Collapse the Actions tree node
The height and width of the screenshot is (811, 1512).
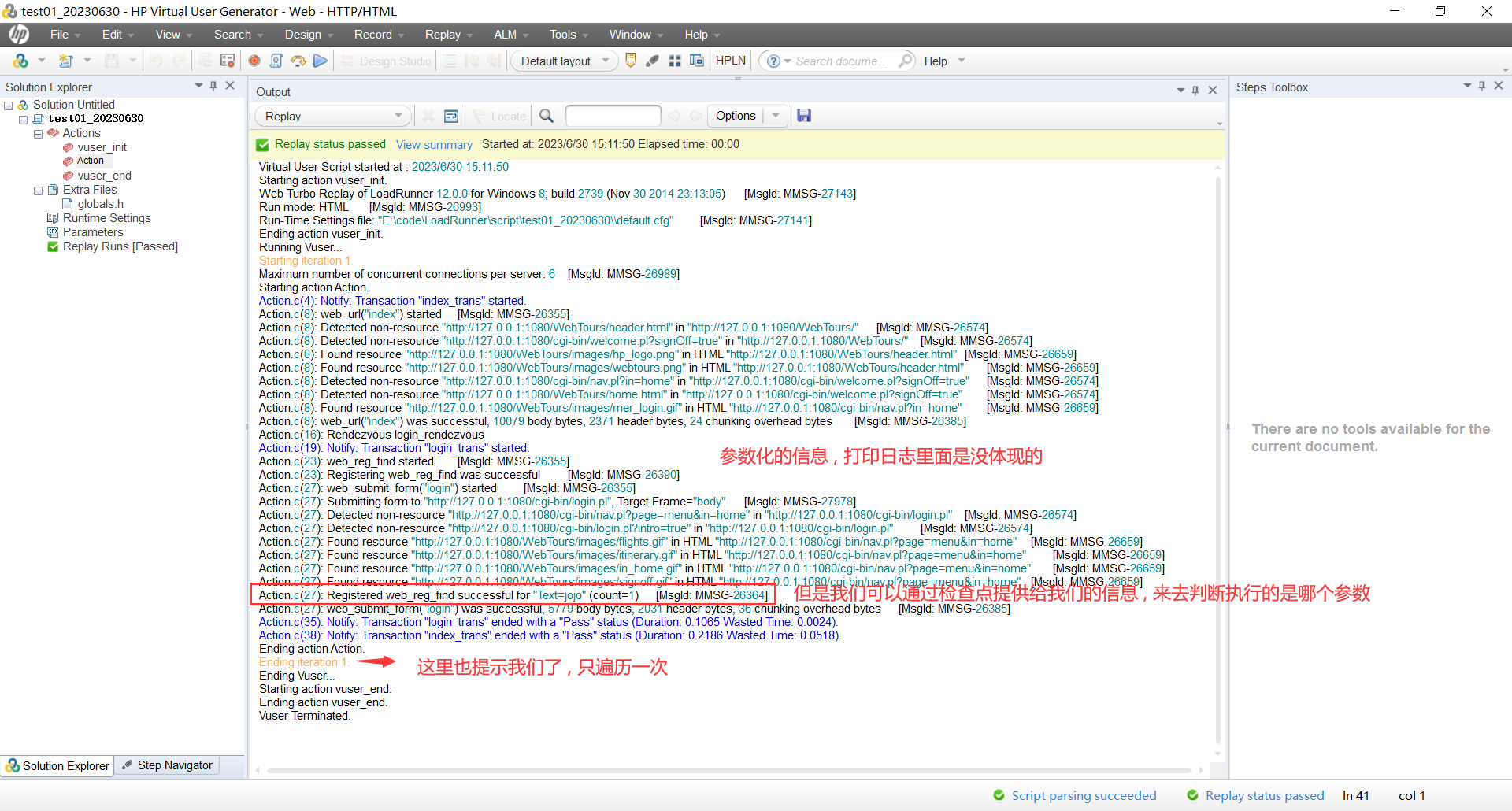point(38,134)
